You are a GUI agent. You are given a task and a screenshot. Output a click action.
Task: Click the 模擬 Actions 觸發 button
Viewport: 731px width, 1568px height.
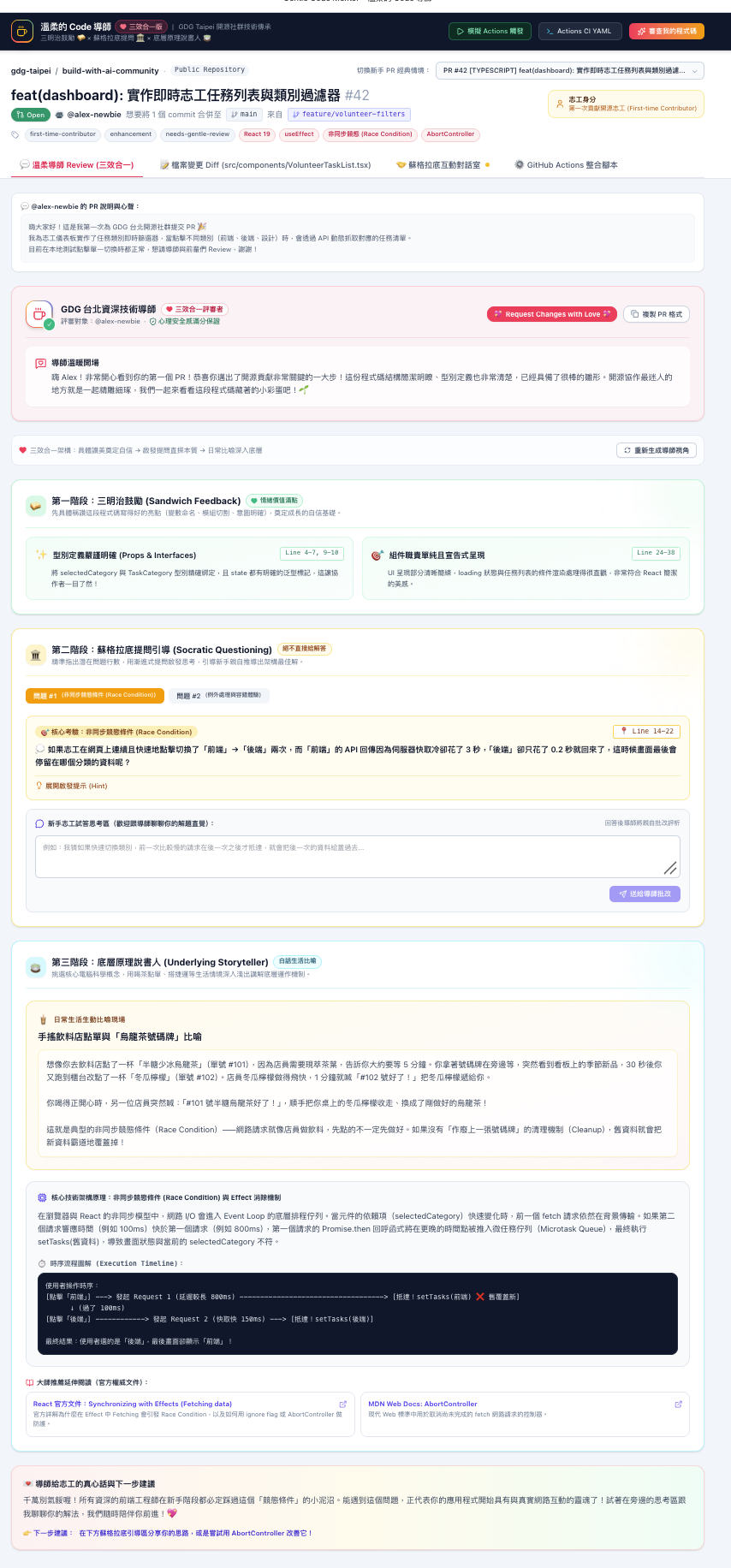[490, 31]
